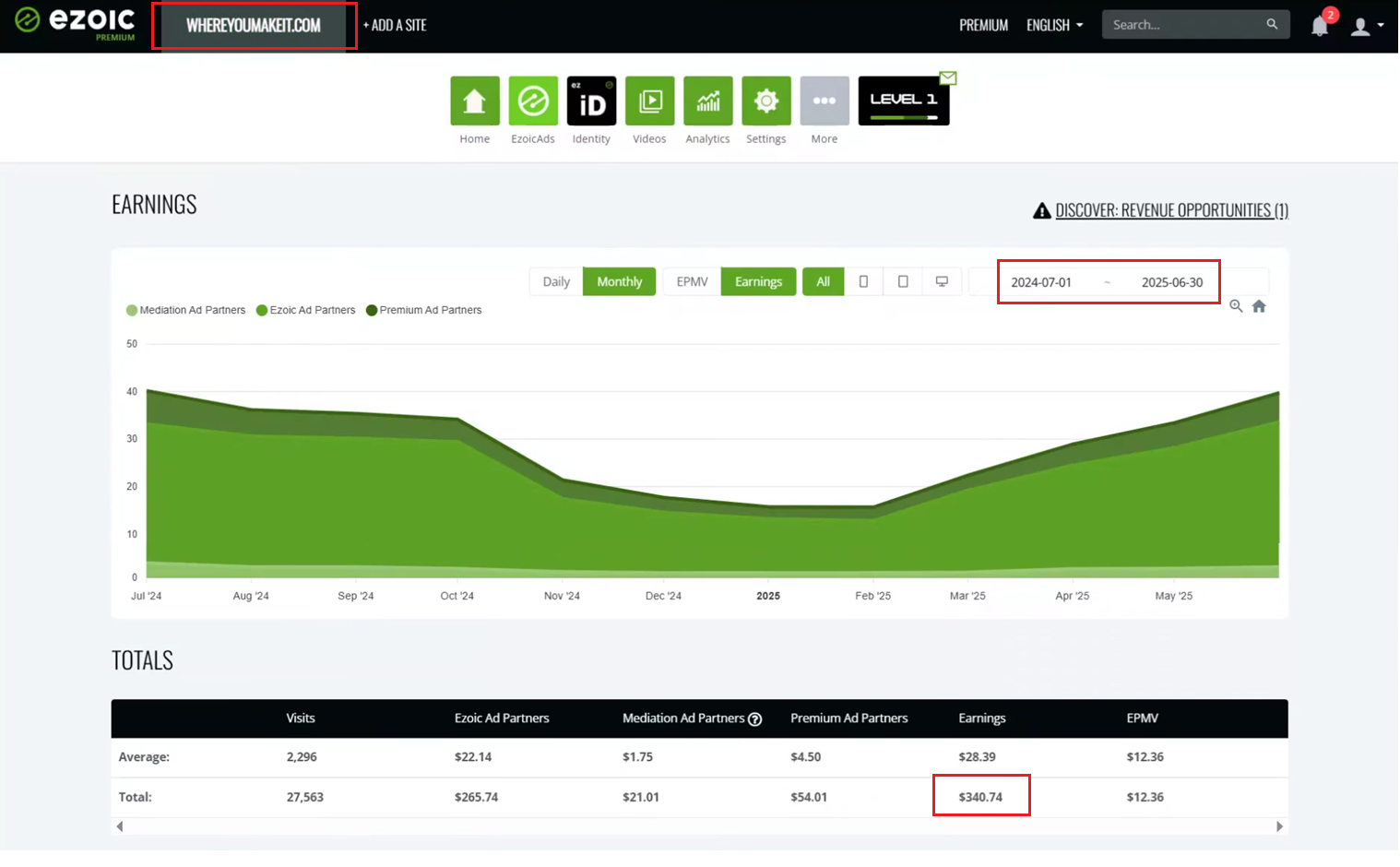Click total Mediation value $21.01
The image size is (1400, 867).
(x=641, y=797)
